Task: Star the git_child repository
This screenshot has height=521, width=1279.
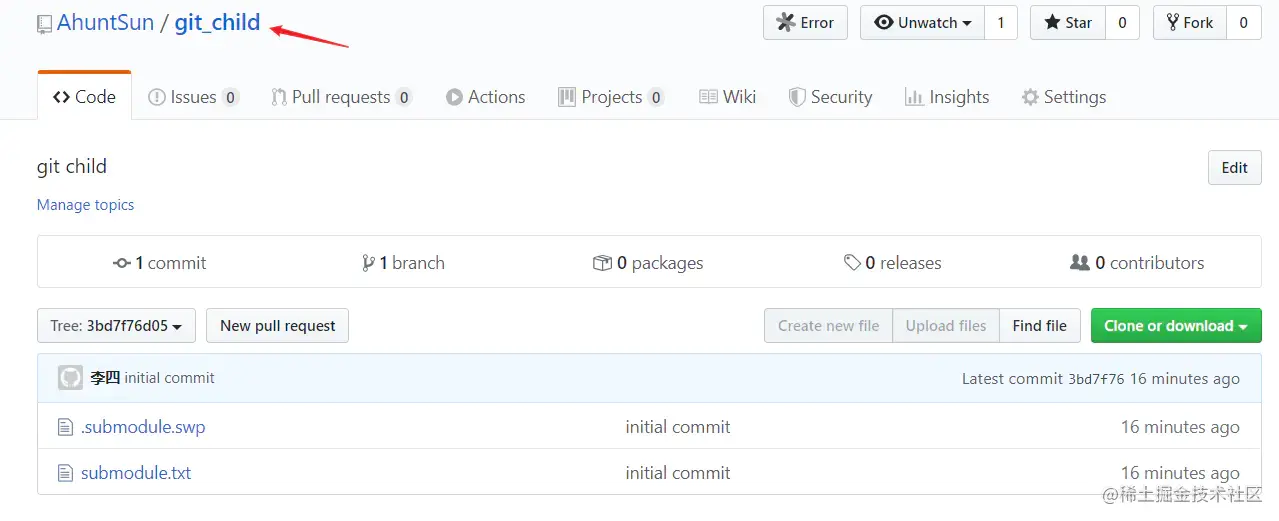Action: (x=1068, y=23)
